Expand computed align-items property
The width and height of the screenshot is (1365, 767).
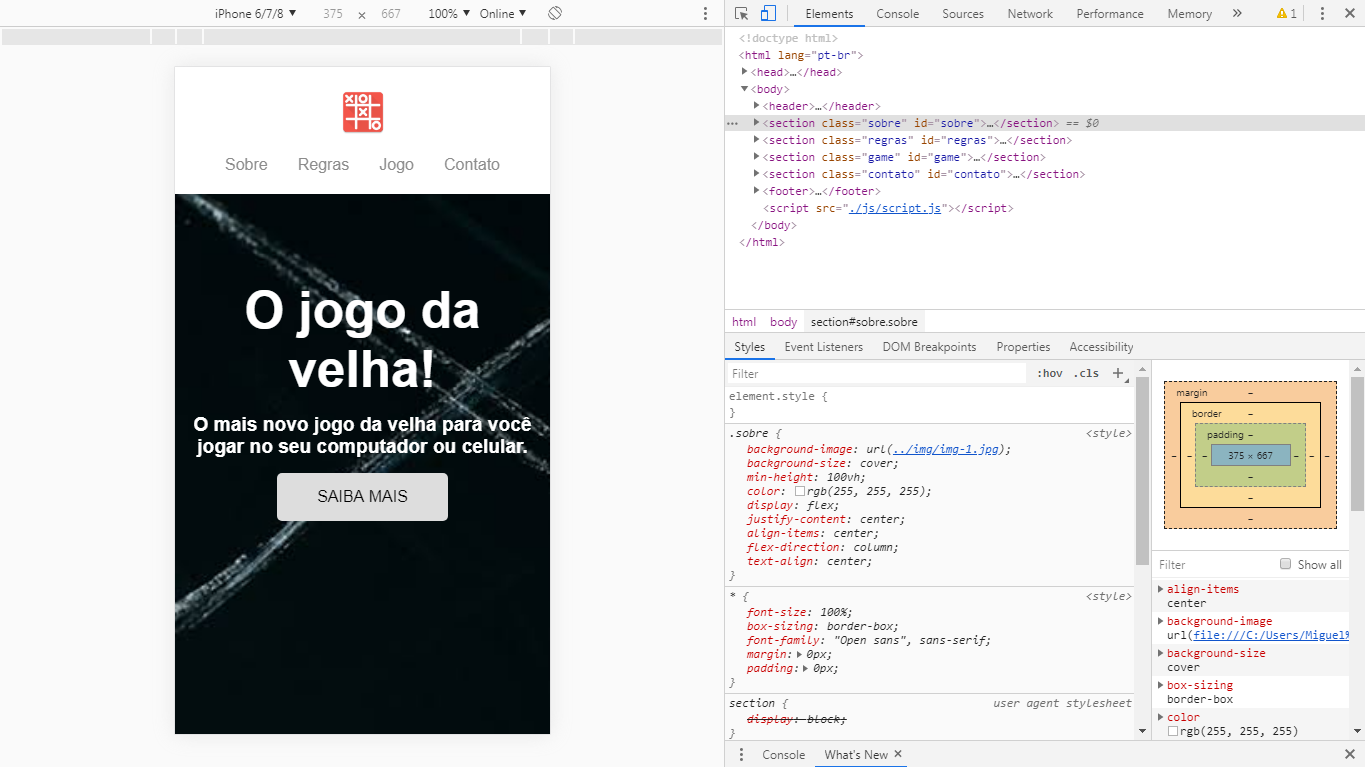pos(1160,589)
